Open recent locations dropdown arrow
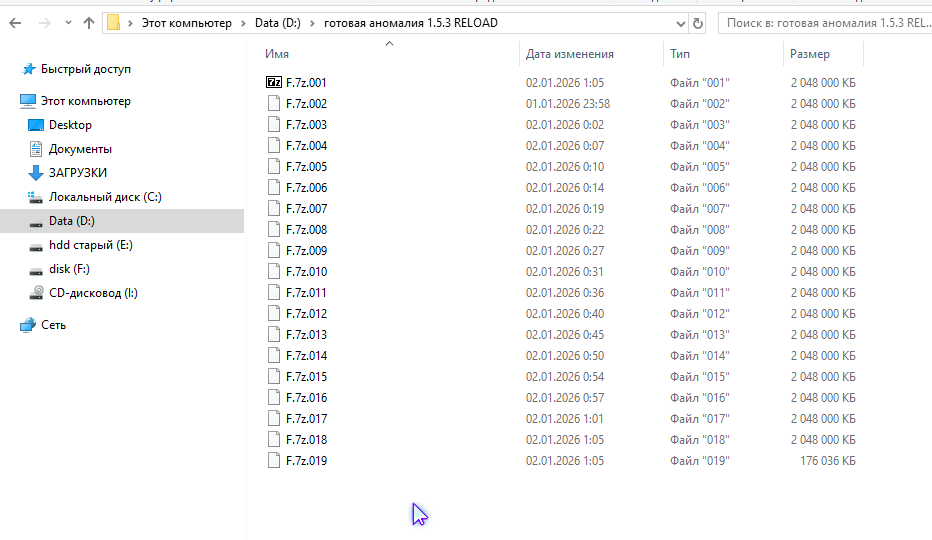Viewport: 932px width, 540px height. 68,23
